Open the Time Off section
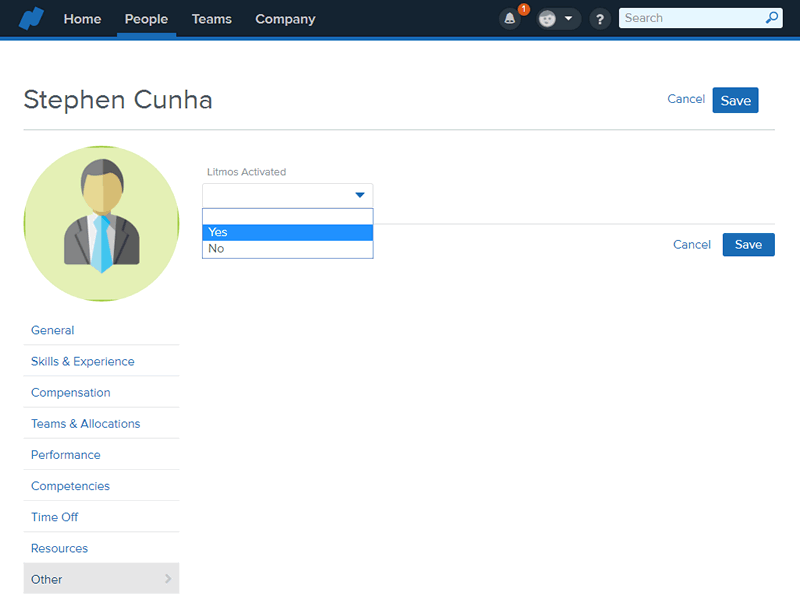This screenshot has width=800, height=600. point(54,517)
